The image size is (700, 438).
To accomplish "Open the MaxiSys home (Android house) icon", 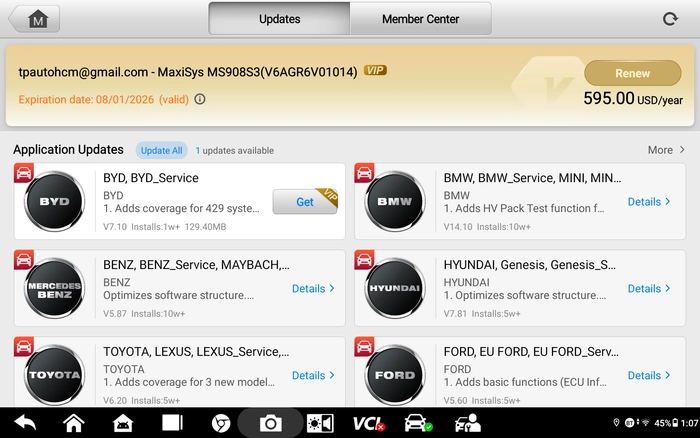I will [x=123, y=423].
